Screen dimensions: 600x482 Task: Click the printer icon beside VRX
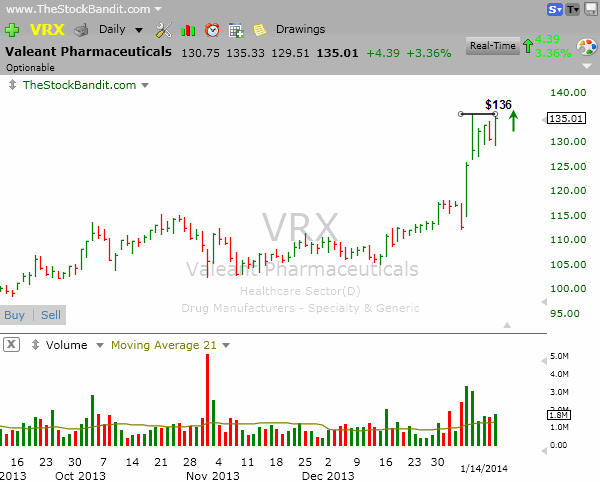(80, 30)
